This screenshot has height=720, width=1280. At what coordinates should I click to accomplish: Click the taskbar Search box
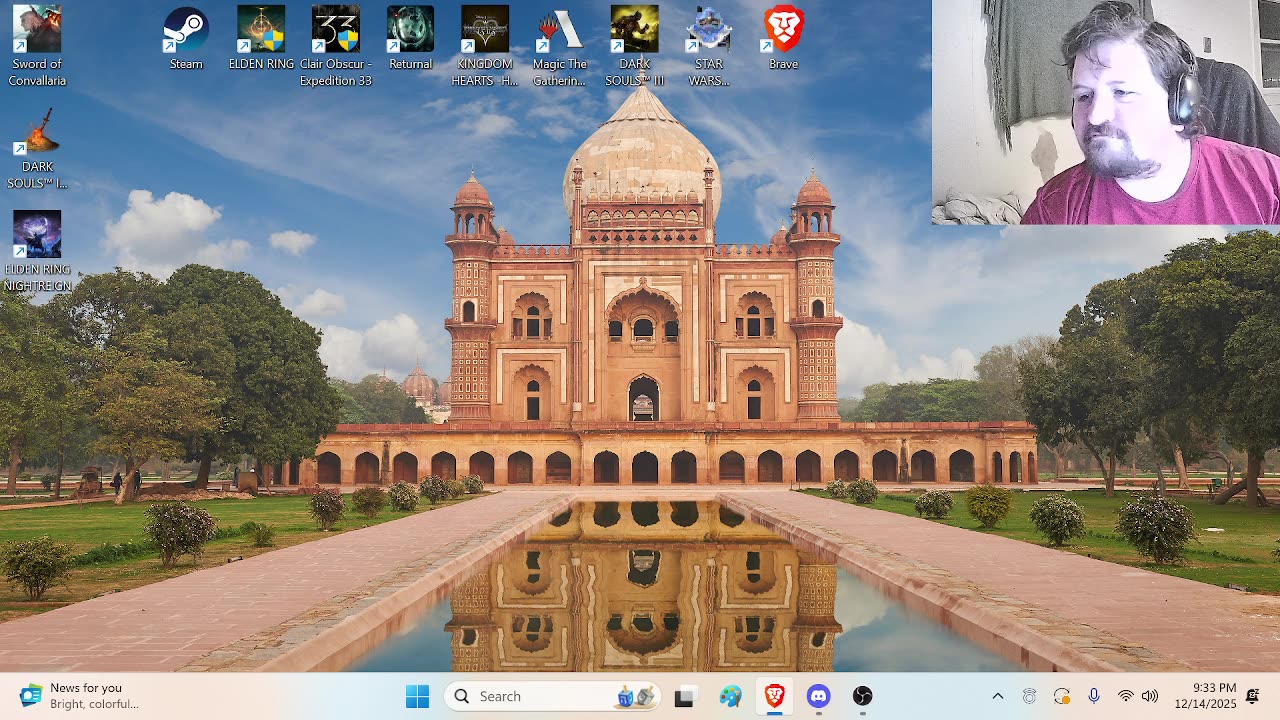click(552, 696)
